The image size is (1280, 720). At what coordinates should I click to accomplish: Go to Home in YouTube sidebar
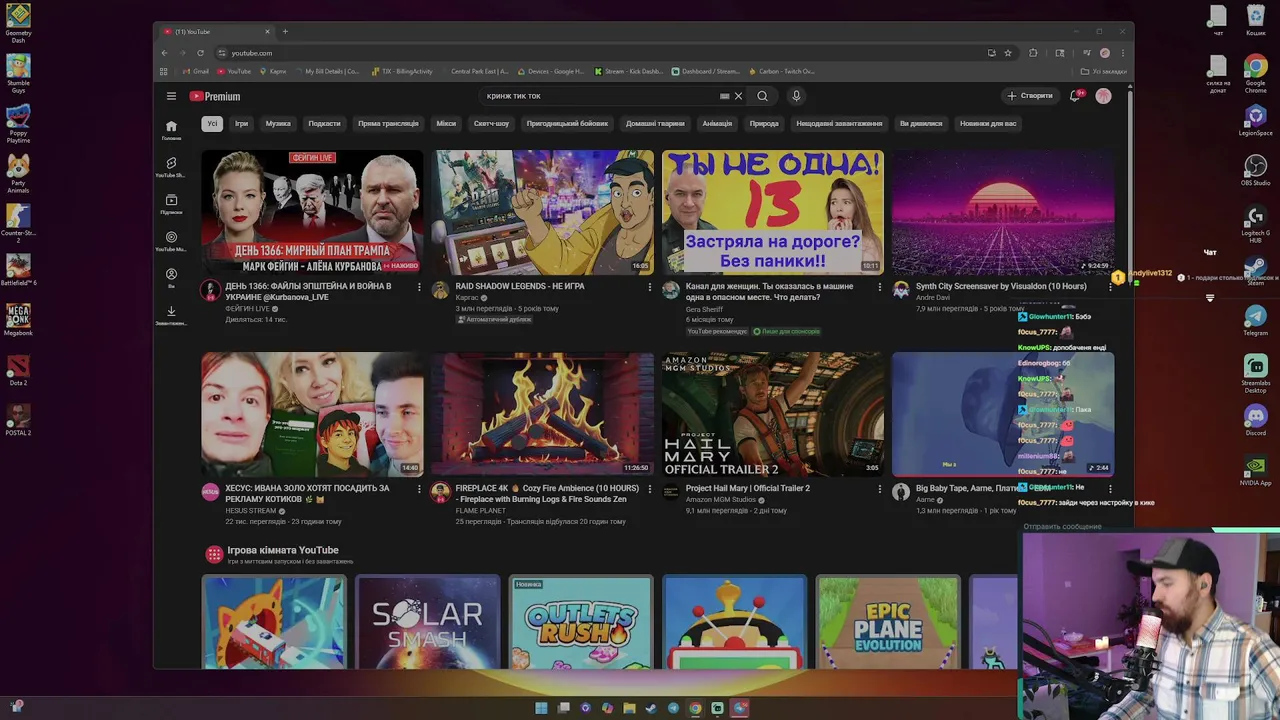pyautogui.click(x=171, y=130)
